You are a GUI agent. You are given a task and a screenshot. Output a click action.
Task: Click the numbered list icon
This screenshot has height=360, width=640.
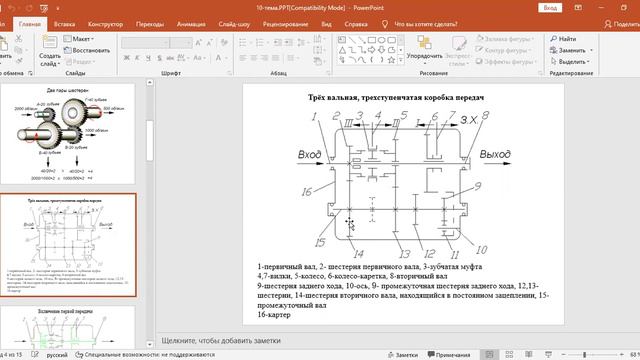(x=260, y=43)
